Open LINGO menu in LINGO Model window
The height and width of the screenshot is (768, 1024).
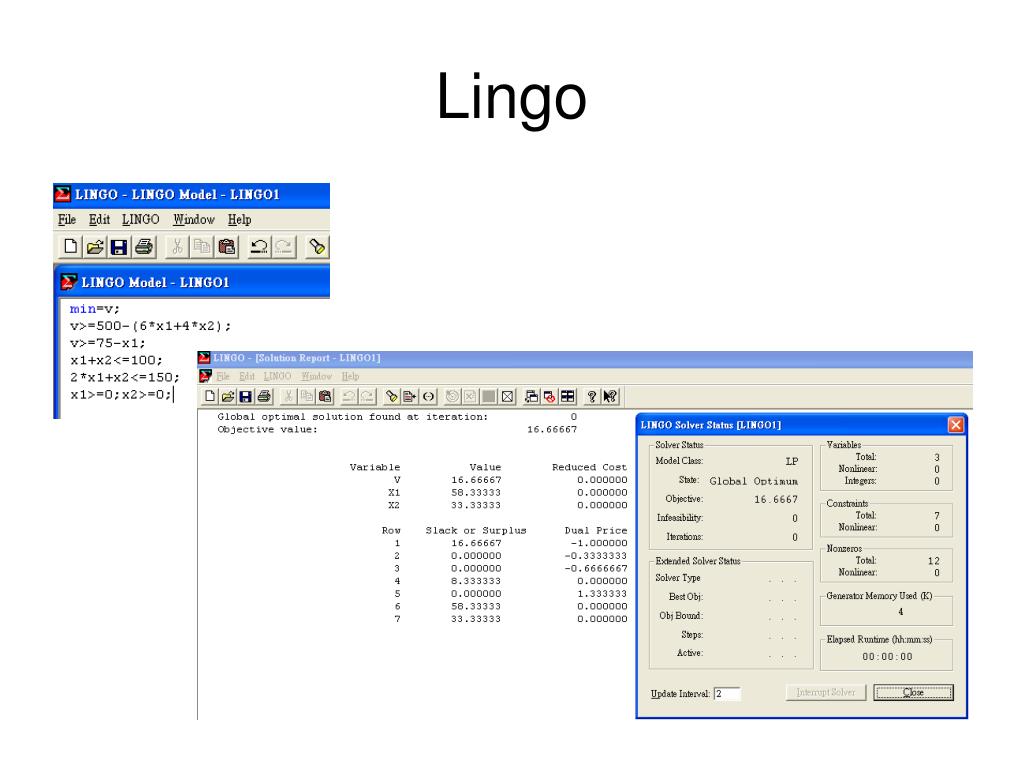point(140,219)
